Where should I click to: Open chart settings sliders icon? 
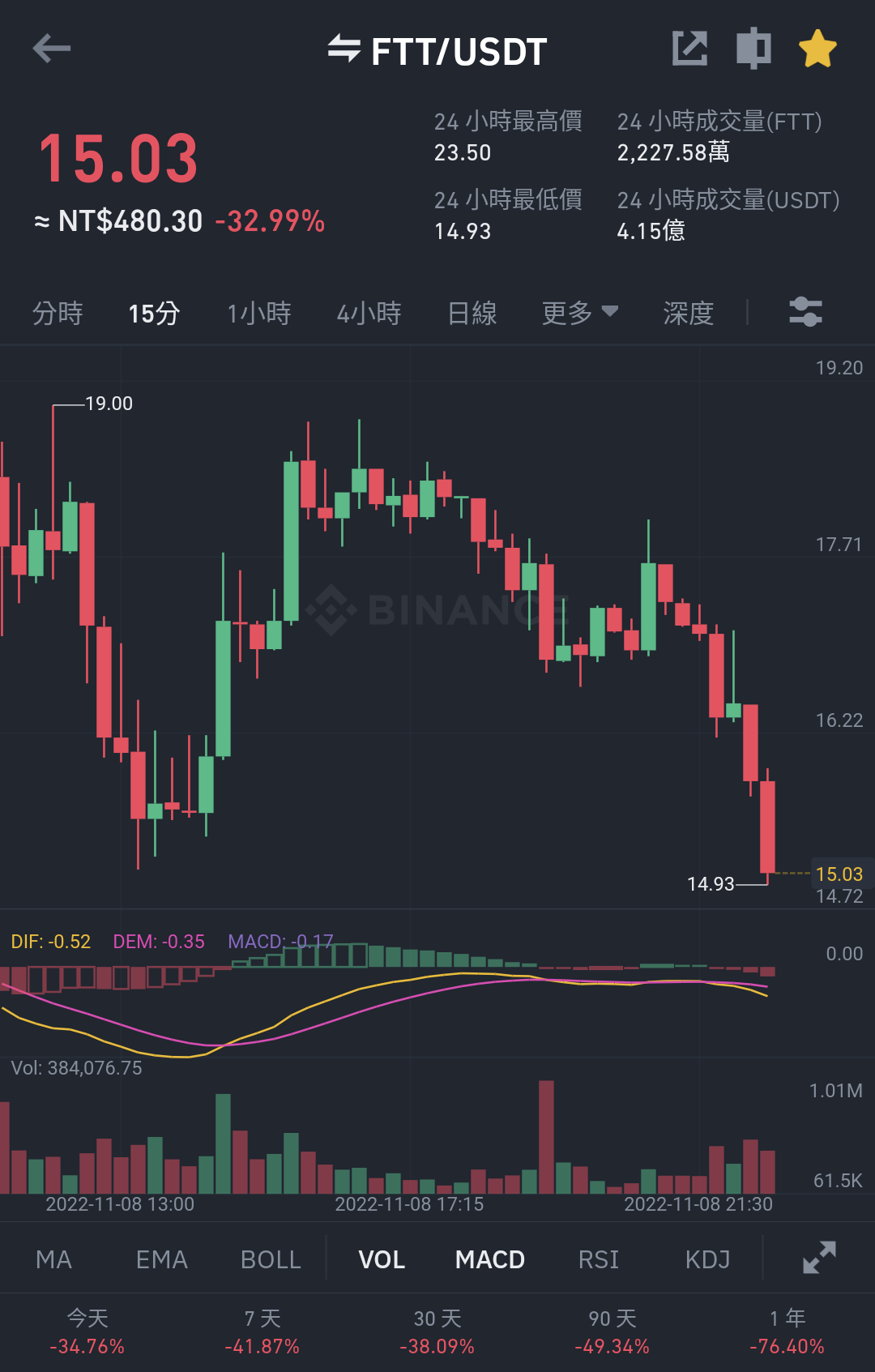[806, 312]
